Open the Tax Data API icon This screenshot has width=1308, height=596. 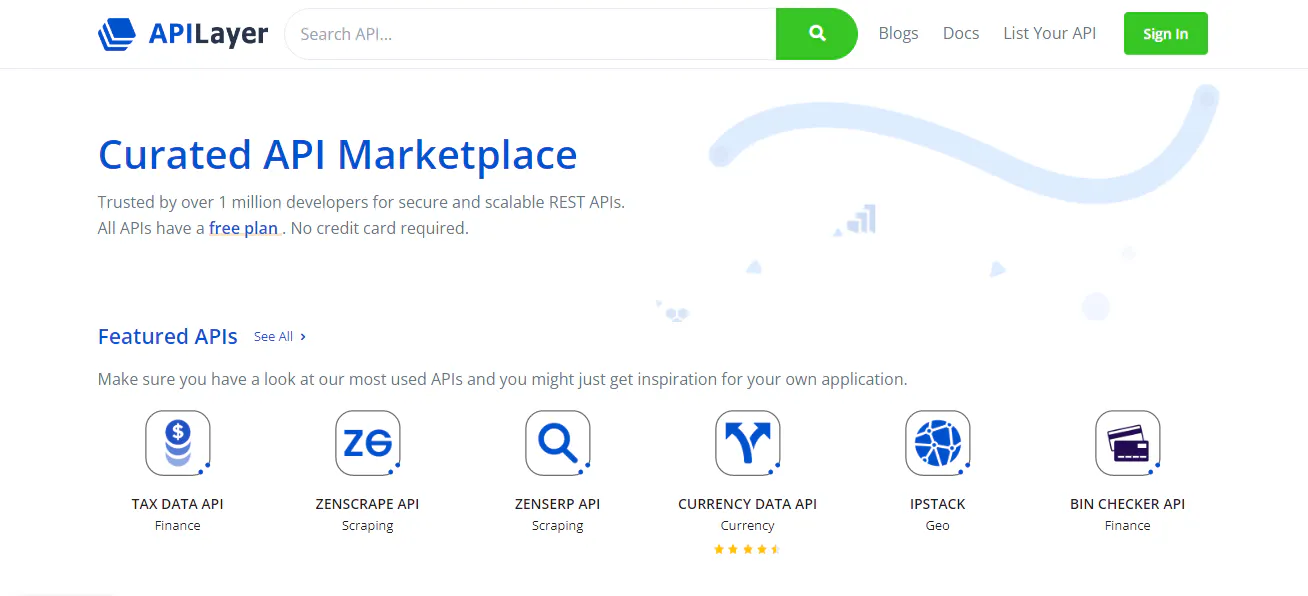click(x=178, y=443)
